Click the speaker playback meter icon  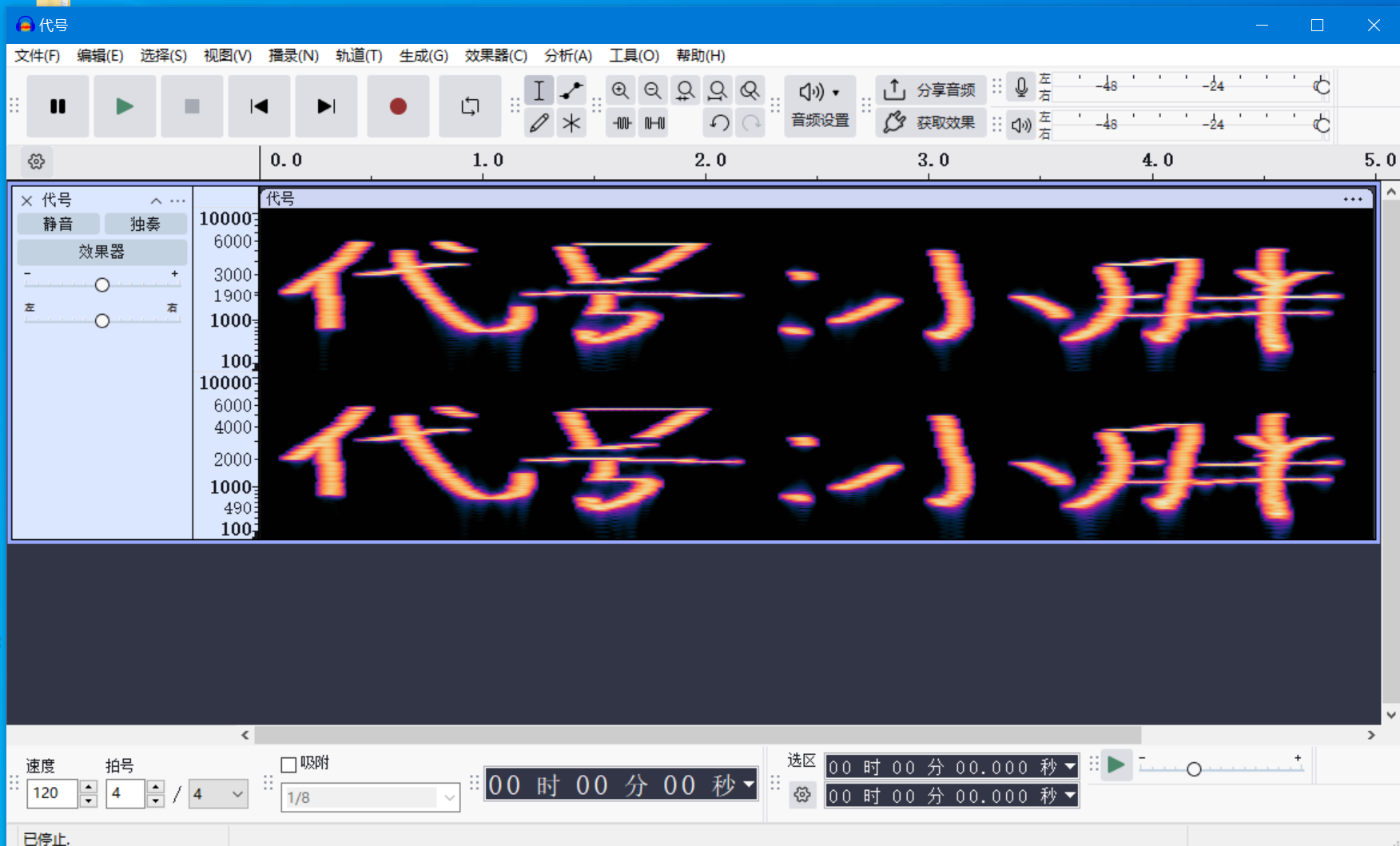click(x=1021, y=125)
